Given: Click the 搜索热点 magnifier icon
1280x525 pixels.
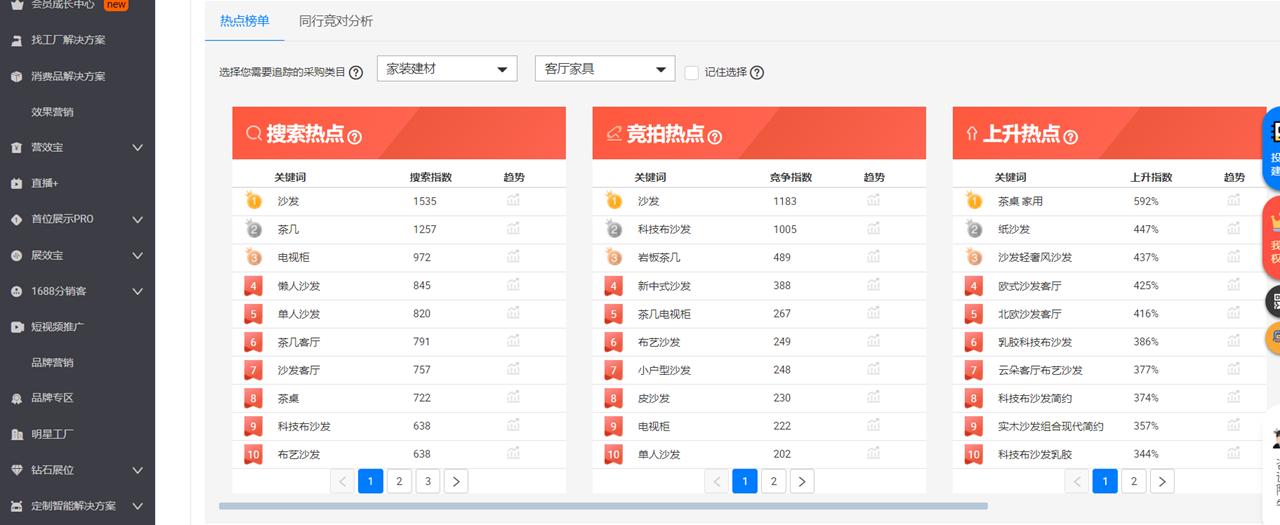Looking at the screenshot, I should click(253, 133).
